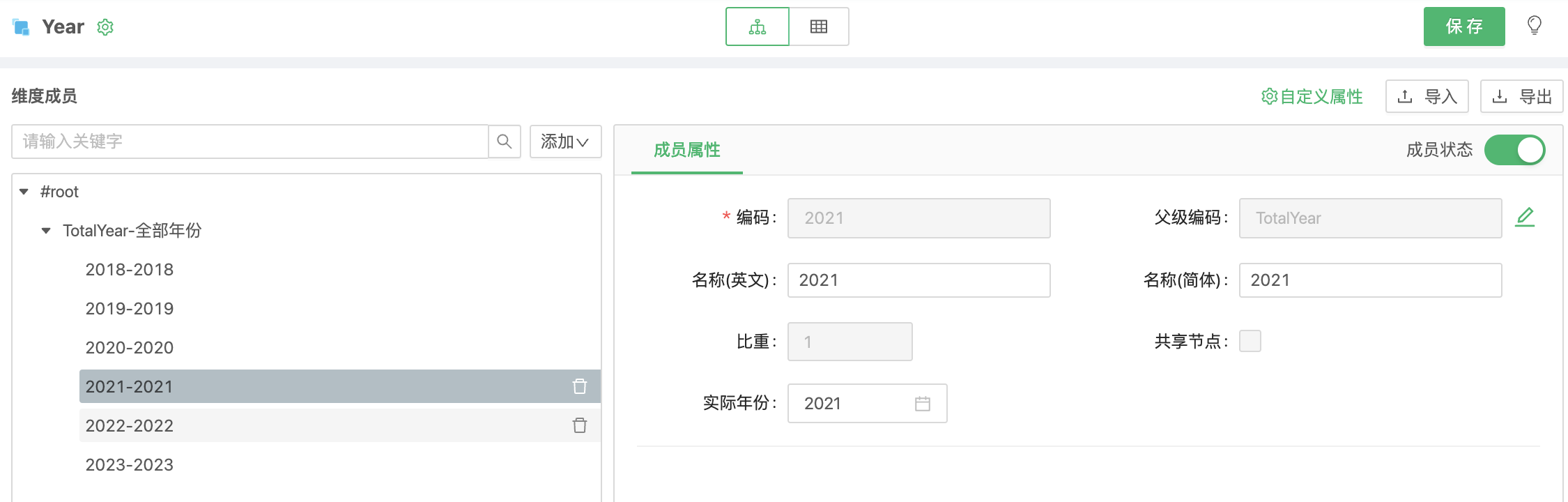
Task: Click the green Save button
Action: coord(1463,26)
